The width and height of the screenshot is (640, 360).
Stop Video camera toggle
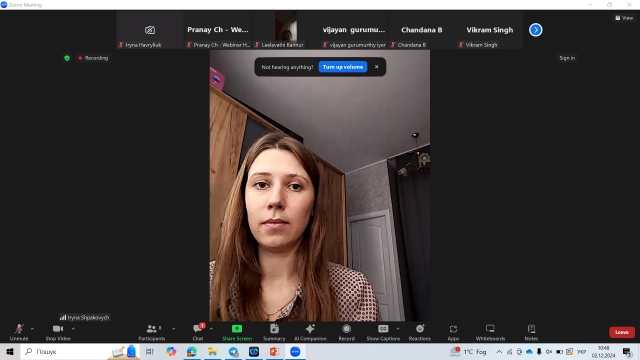[58, 332]
